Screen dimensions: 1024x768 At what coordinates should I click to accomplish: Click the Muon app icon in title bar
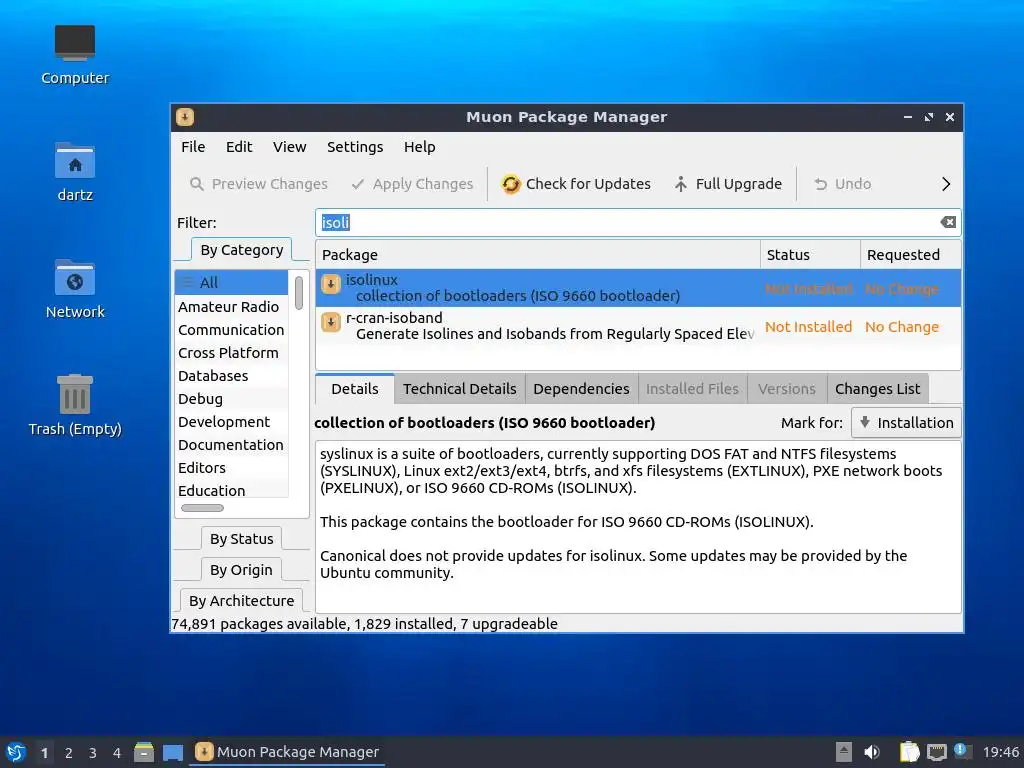(185, 117)
